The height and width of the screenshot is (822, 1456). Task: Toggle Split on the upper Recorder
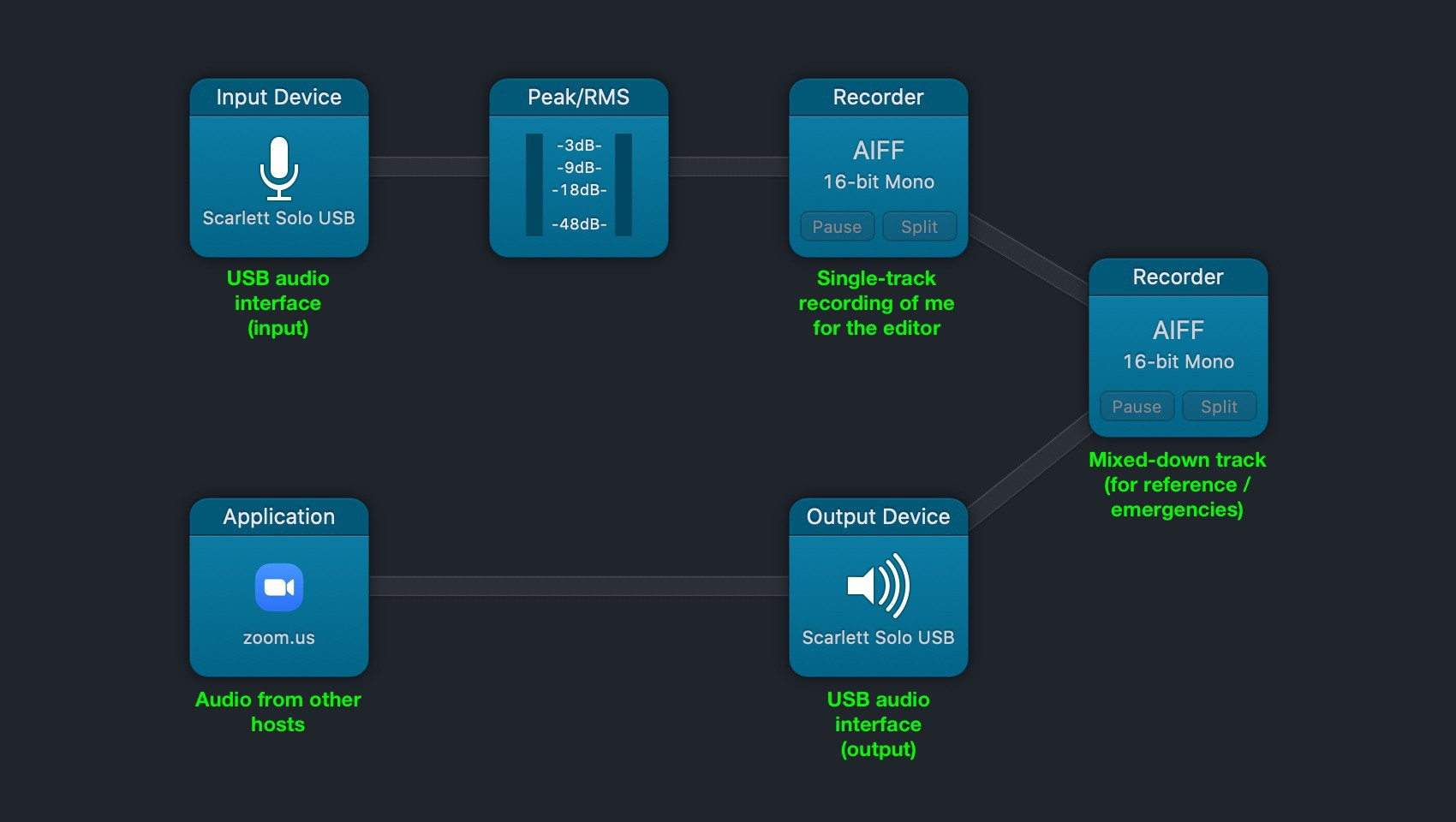pos(920,226)
